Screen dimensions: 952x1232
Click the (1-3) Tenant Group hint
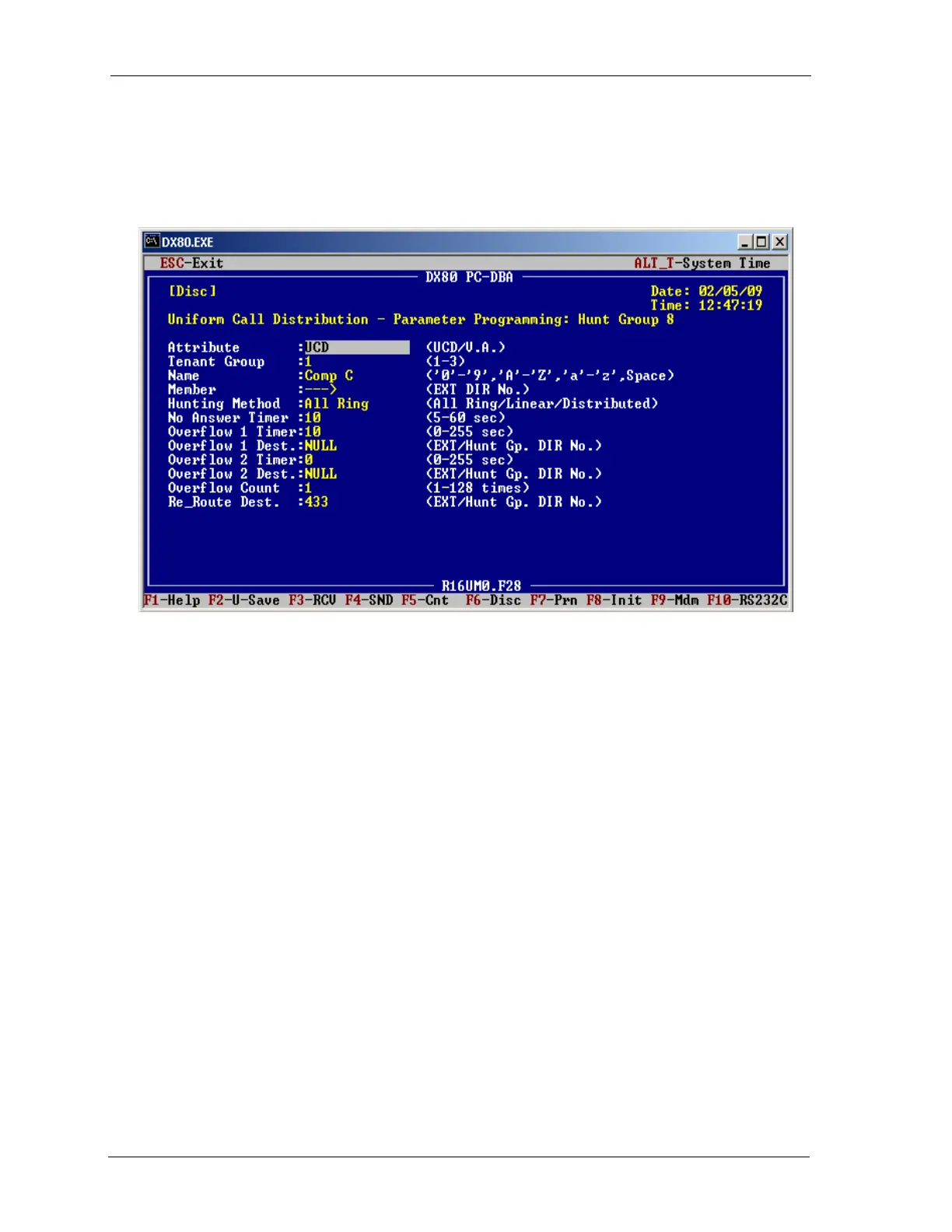446,362
